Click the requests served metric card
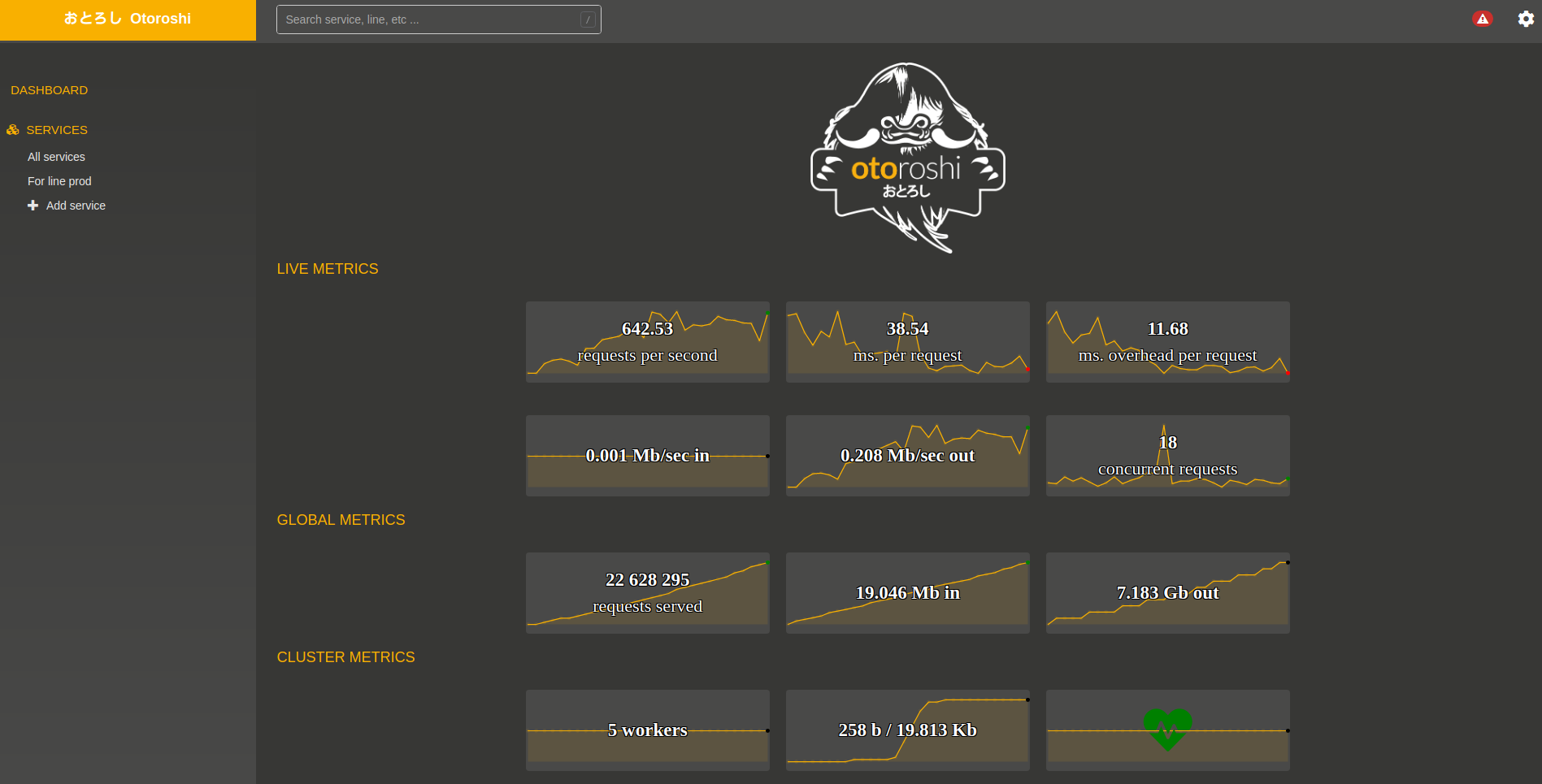The height and width of the screenshot is (784, 1542). click(647, 593)
